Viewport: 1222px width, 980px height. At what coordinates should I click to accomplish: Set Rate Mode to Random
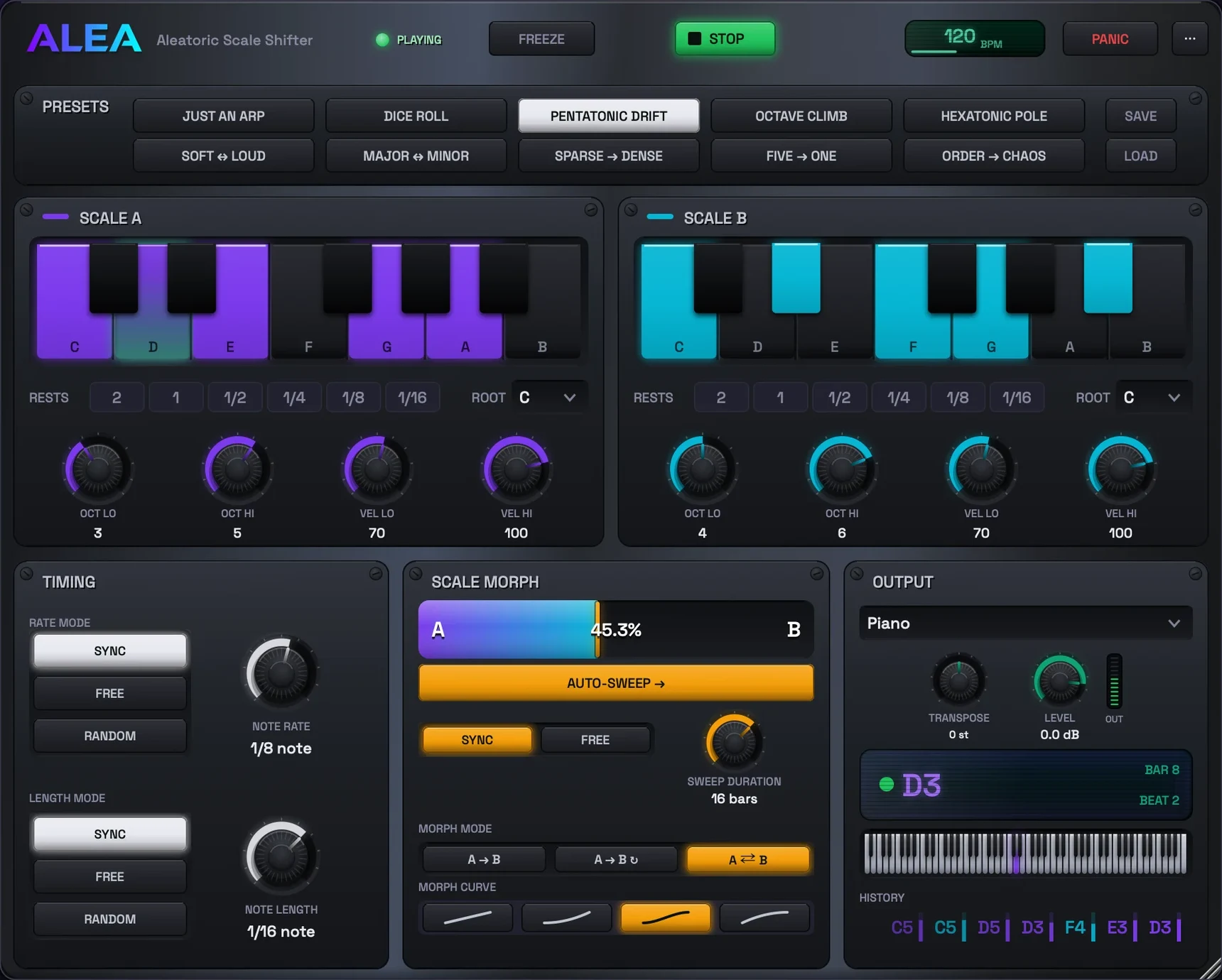coord(110,736)
